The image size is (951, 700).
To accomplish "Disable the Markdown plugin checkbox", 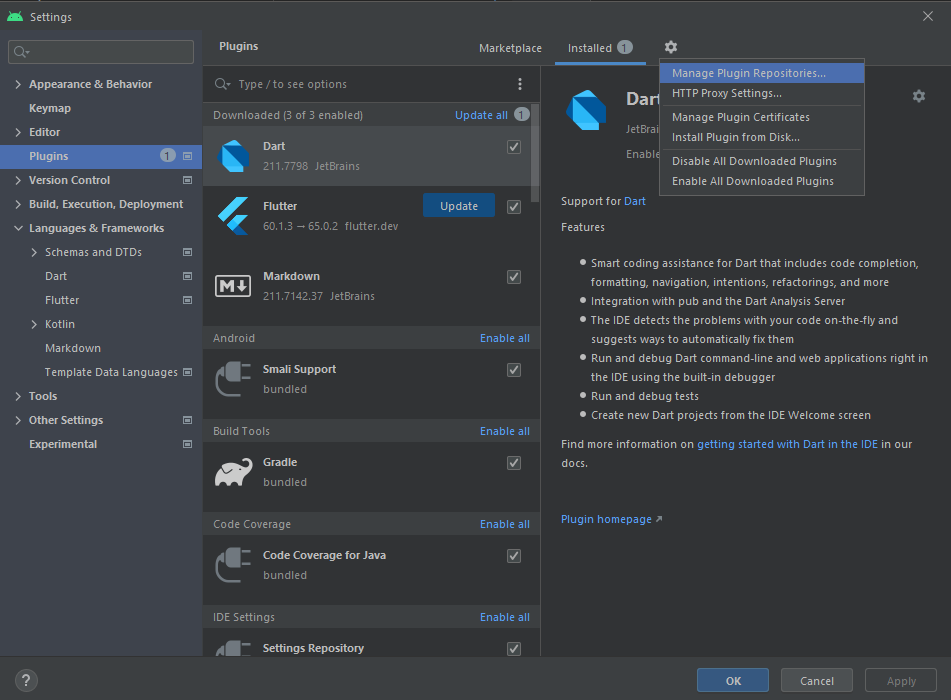I will click(x=513, y=277).
